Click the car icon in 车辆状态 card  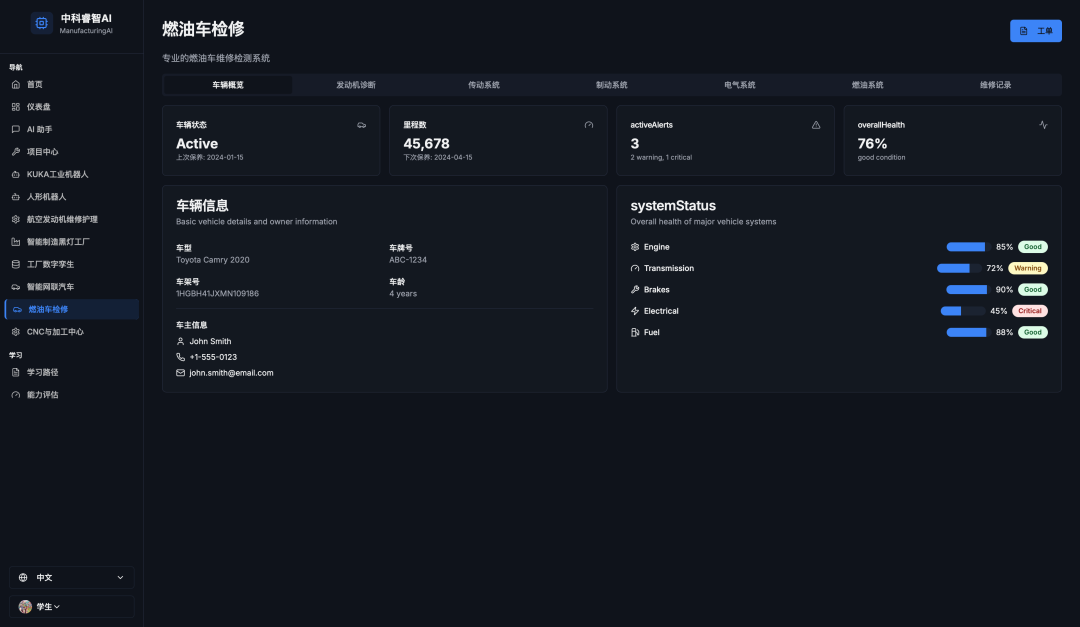pos(361,125)
